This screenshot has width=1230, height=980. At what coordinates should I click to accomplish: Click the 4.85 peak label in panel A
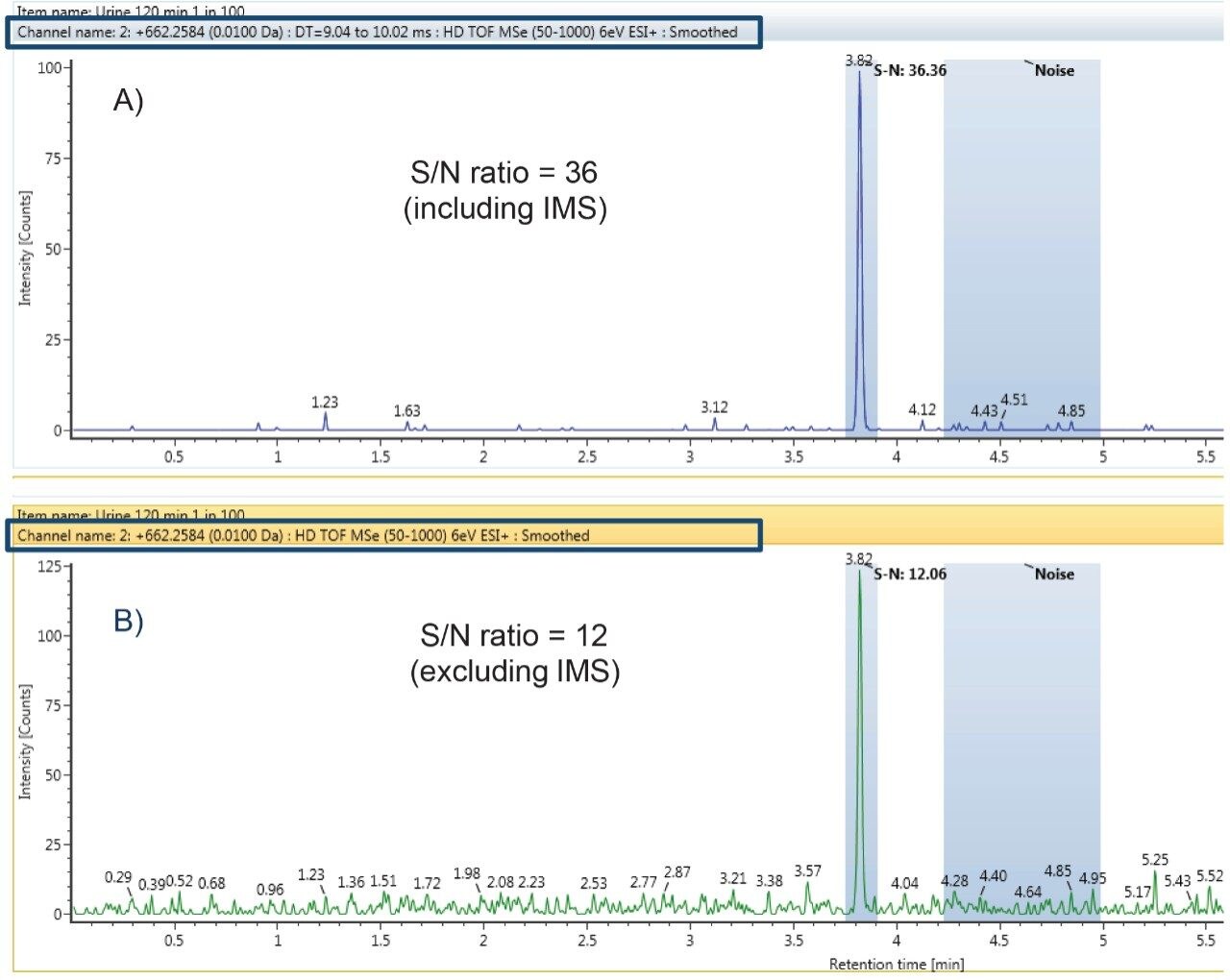tap(1070, 409)
